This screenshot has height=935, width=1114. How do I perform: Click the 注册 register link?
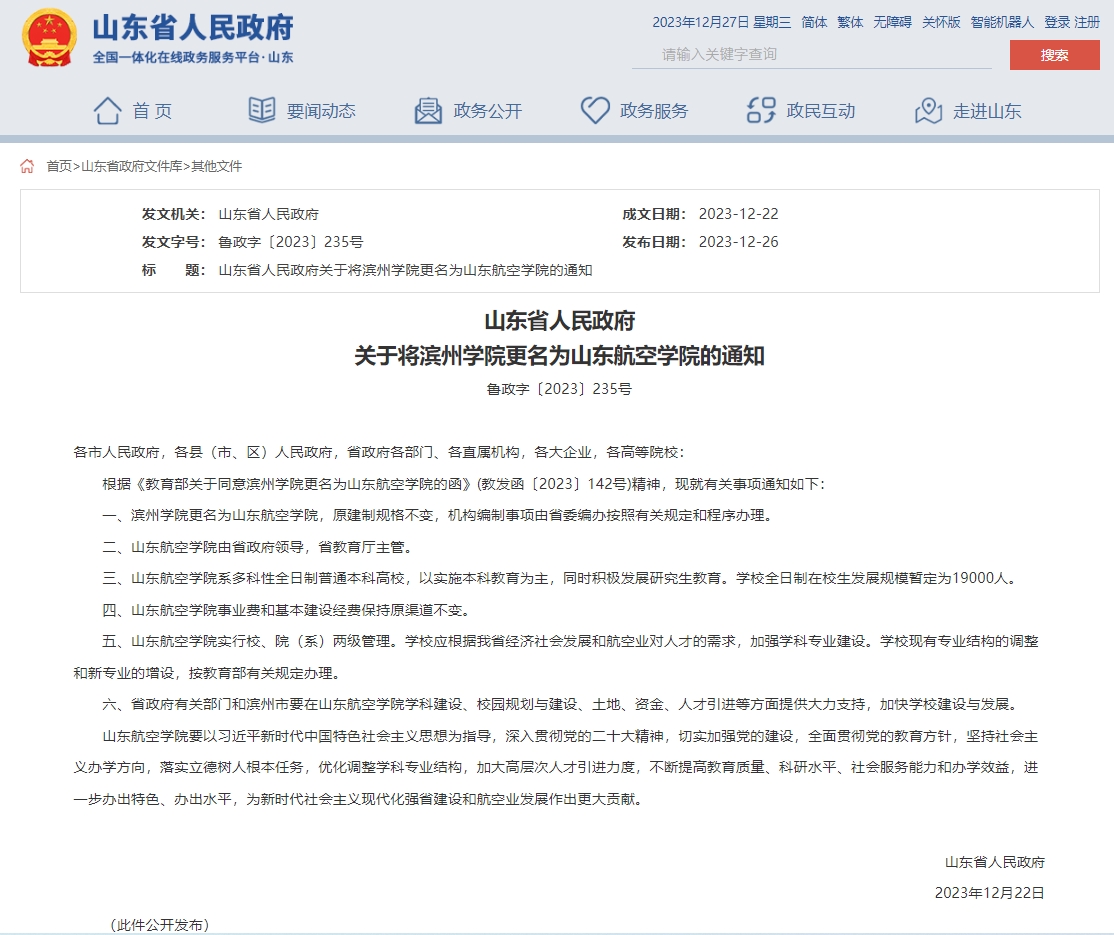(x=1087, y=22)
